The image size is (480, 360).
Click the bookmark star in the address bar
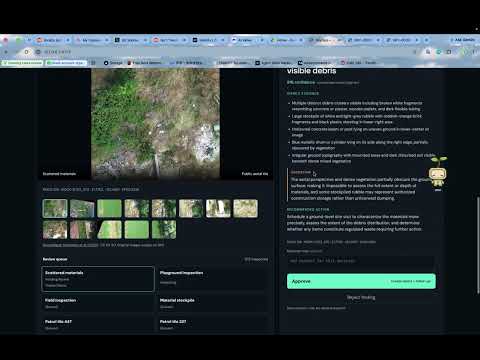click(x=415, y=52)
